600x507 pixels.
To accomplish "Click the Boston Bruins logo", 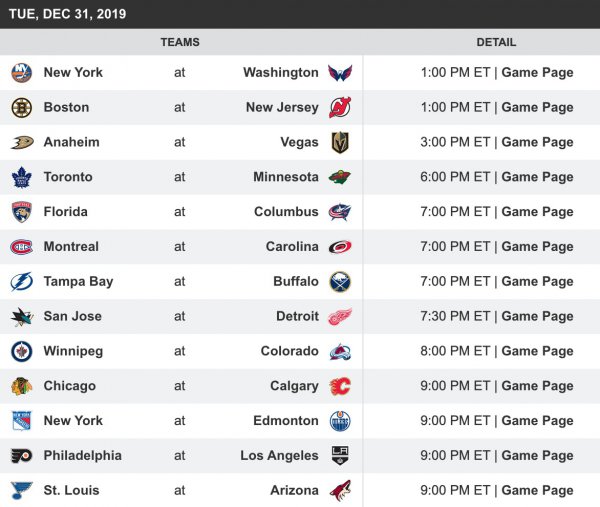I will pyautogui.click(x=22, y=108).
